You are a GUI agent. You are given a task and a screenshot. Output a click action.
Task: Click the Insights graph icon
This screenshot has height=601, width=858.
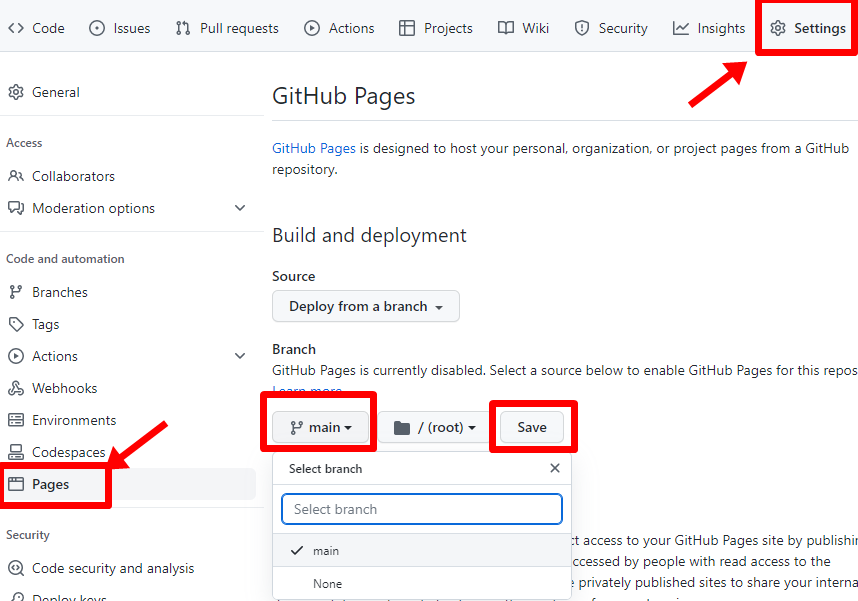[x=681, y=28]
